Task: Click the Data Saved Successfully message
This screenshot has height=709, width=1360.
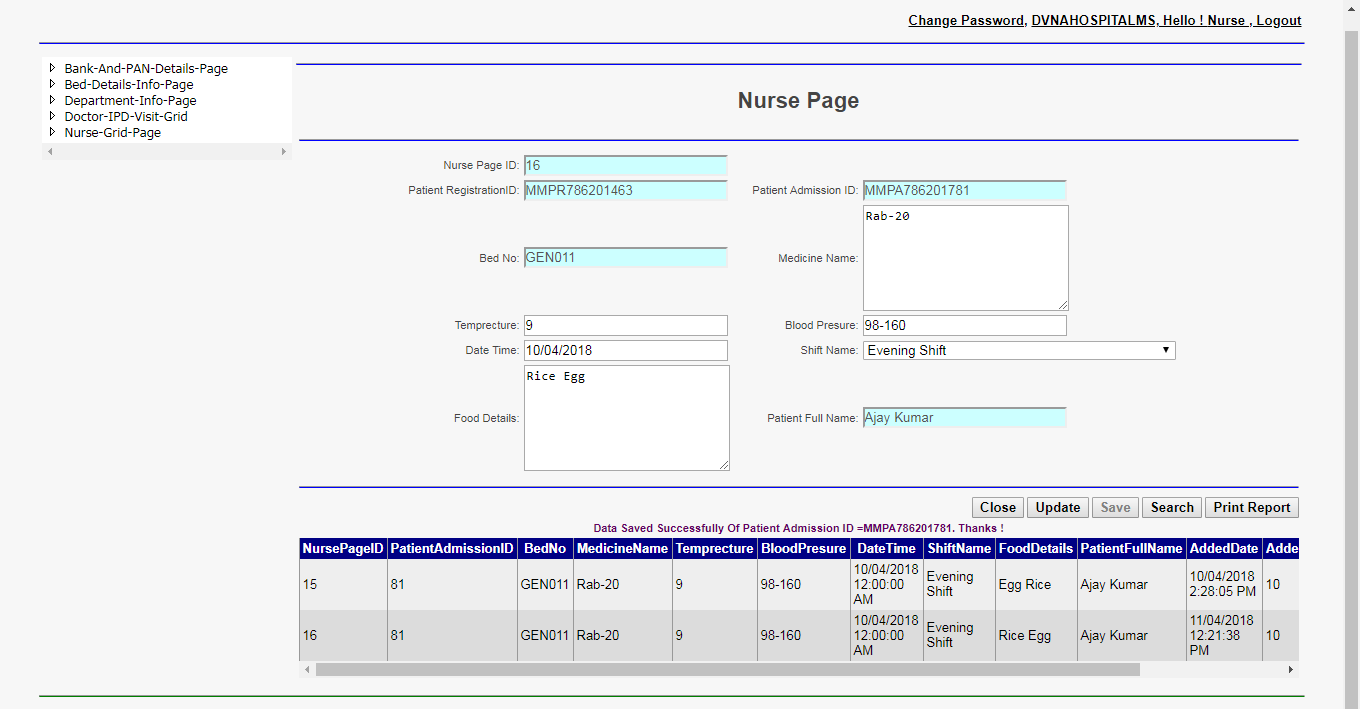Action: click(x=798, y=528)
